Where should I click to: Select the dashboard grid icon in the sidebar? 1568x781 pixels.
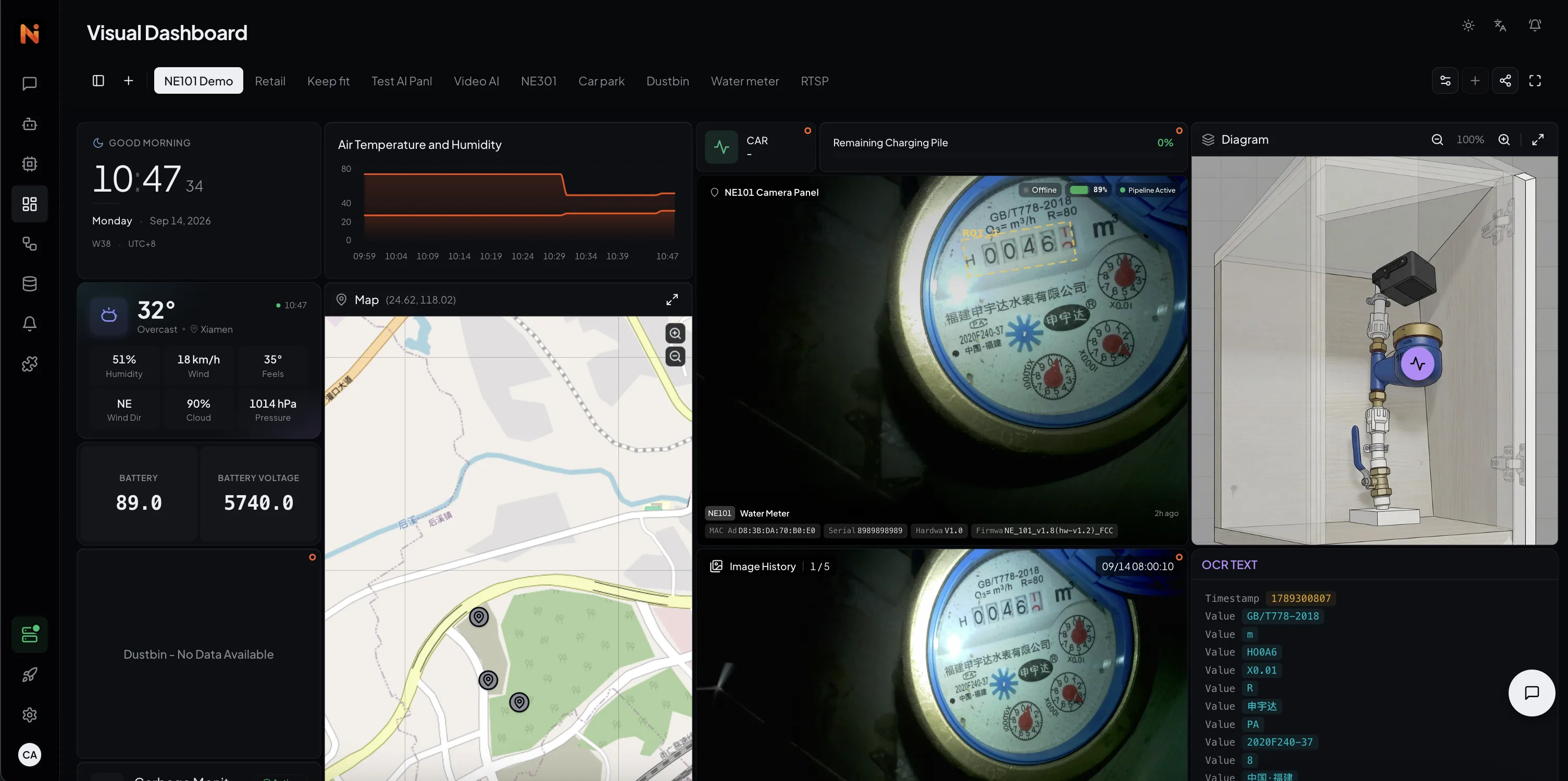coord(29,204)
